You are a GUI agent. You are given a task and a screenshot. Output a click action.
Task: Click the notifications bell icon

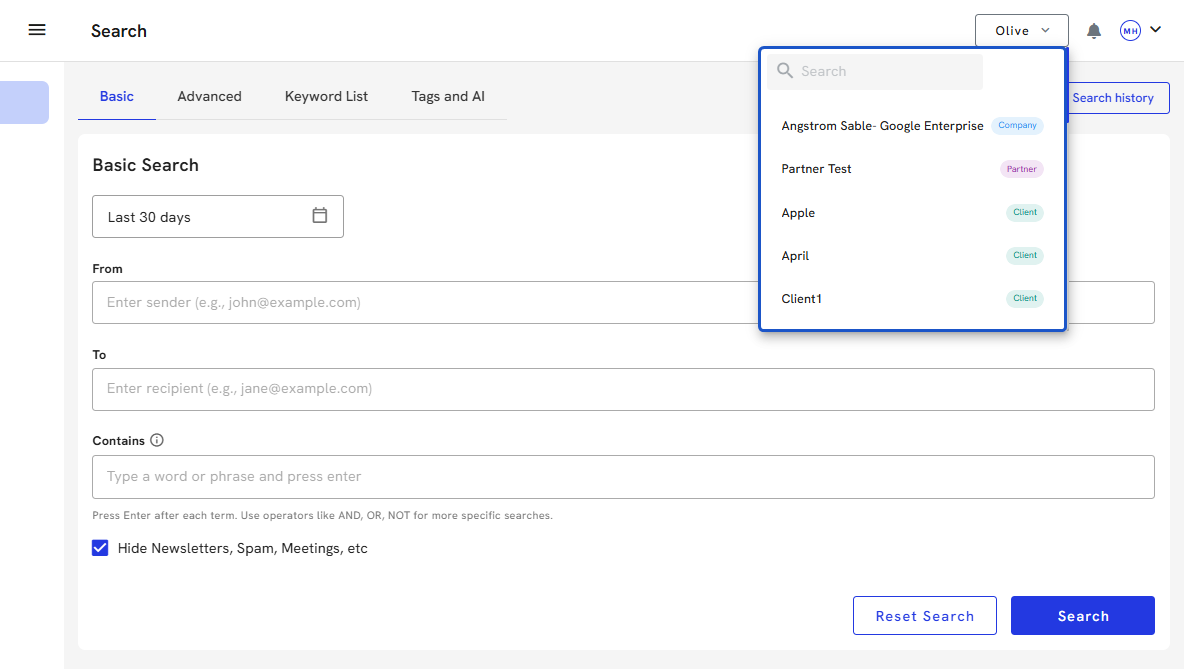coord(1094,31)
